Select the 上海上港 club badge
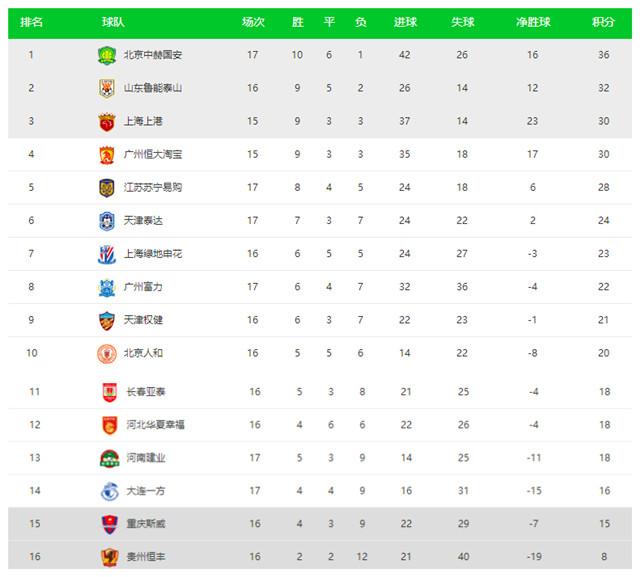Viewport: 640px width, 577px height. tap(107, 122)
